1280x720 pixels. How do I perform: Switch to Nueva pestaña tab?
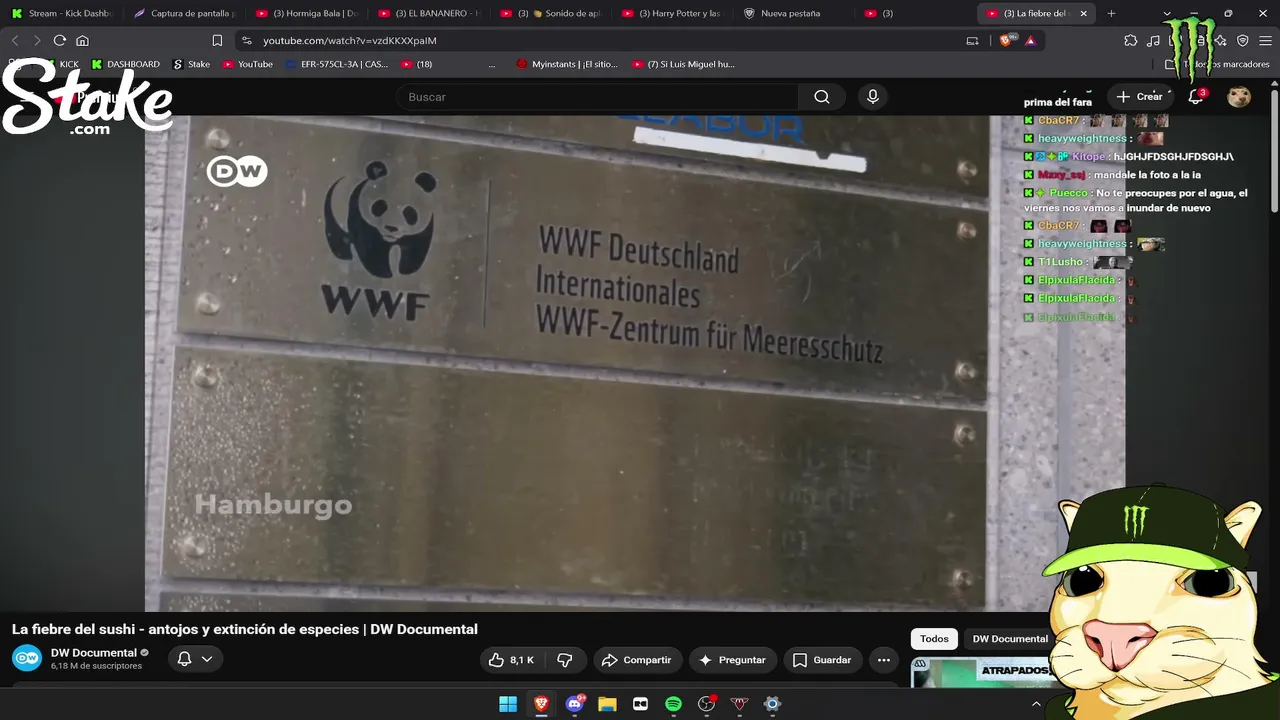coord(796,13)
